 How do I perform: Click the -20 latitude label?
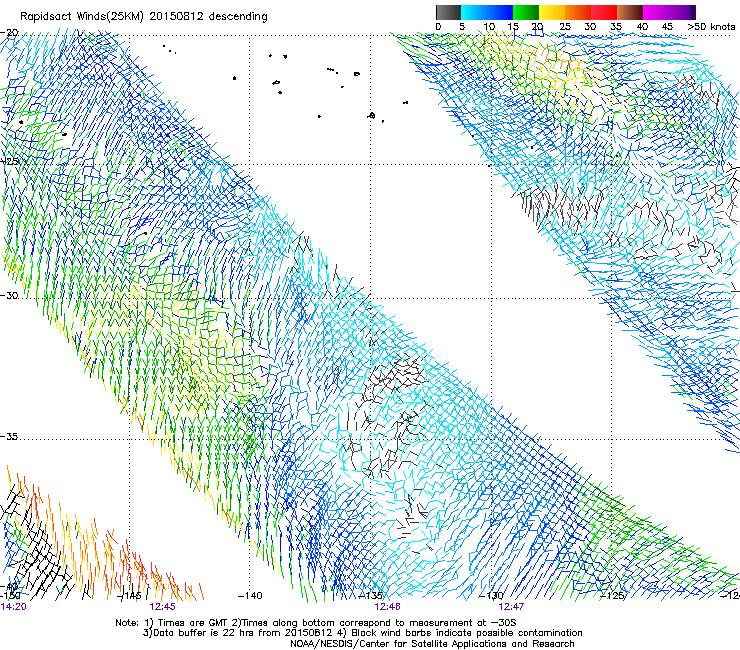9,33
